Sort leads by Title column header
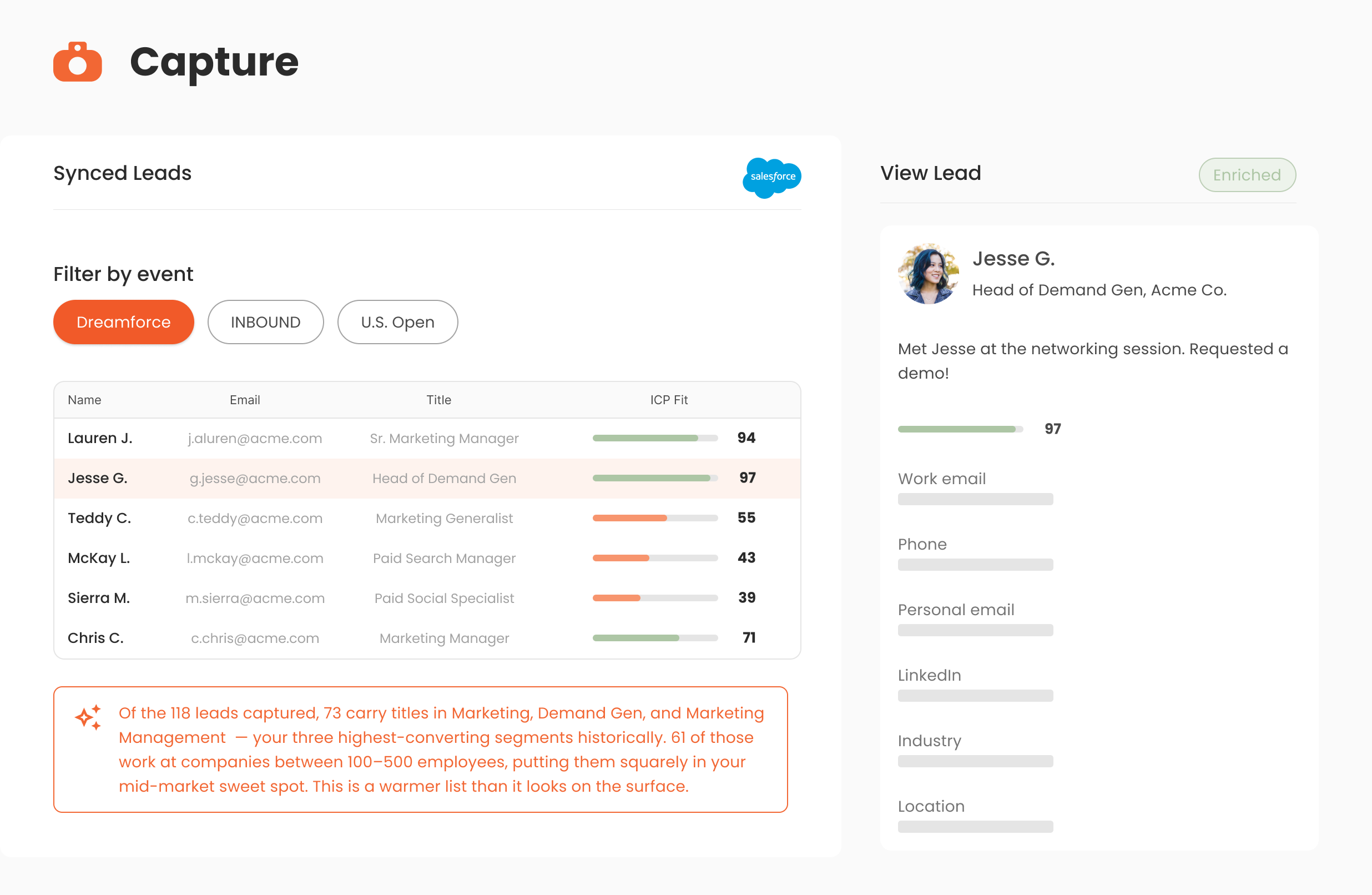The width and height of the screenshot is (1372, 895). tap(438, 400)
